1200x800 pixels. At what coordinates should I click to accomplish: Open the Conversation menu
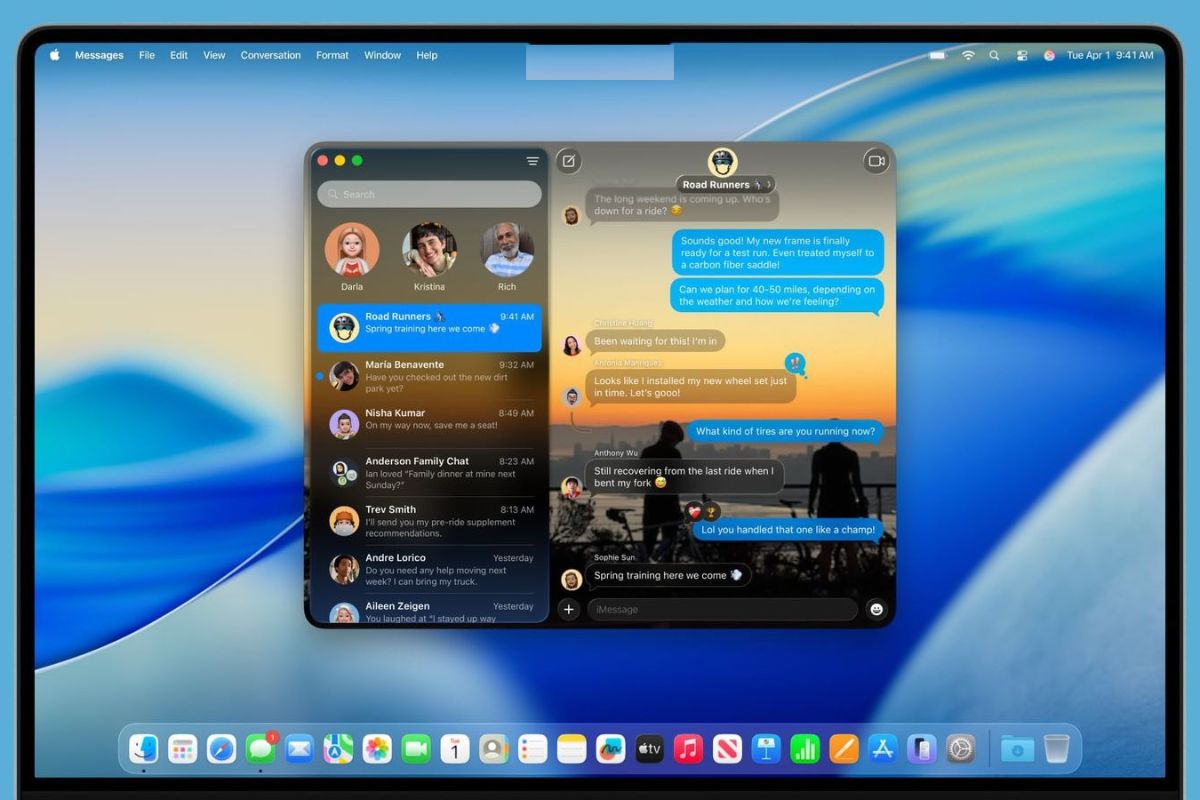coord(271,55)
